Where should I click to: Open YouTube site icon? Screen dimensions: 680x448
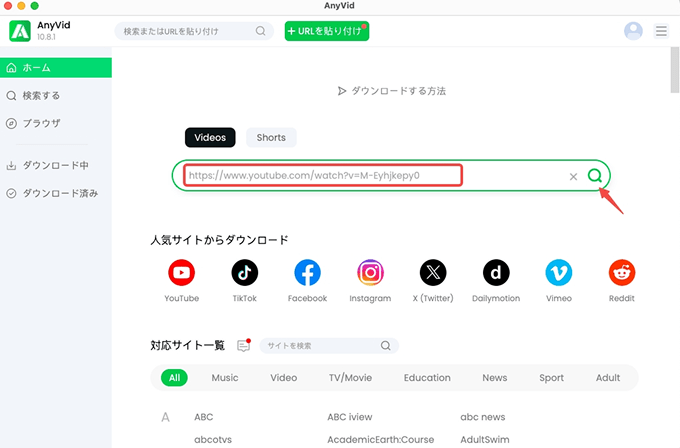pyautogui.click(x=181, y=272)
